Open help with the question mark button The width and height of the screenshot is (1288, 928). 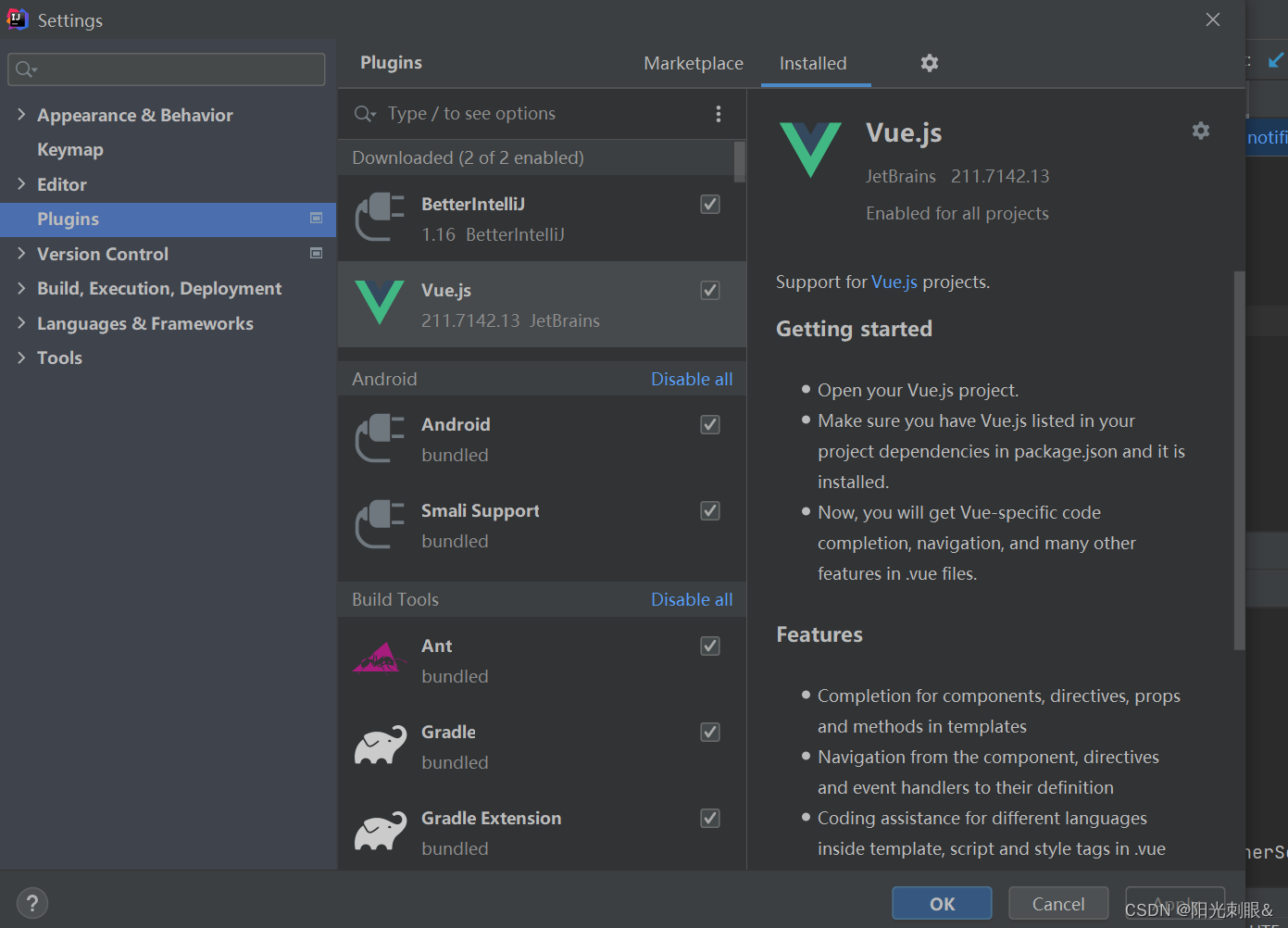pyautogui.click(x=32, y=903)
